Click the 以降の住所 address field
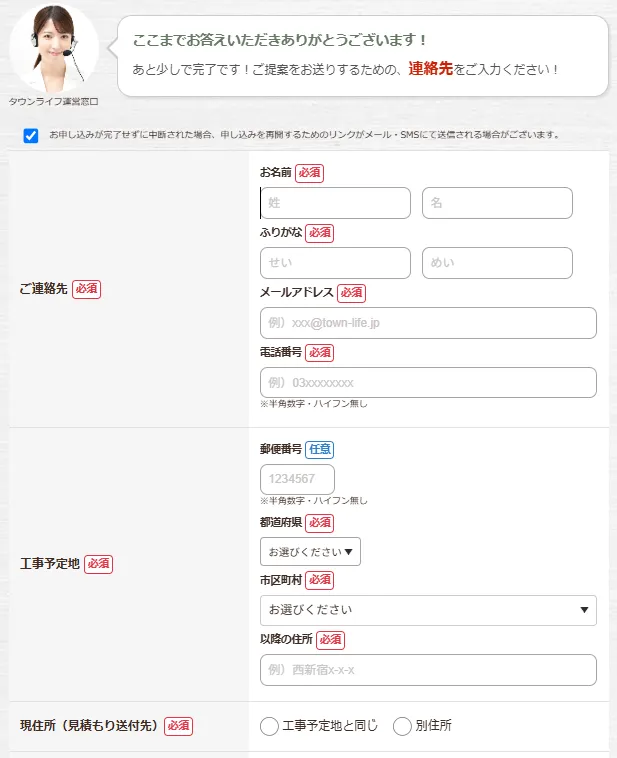Screen dimensions: 617x758 [428, 670]
